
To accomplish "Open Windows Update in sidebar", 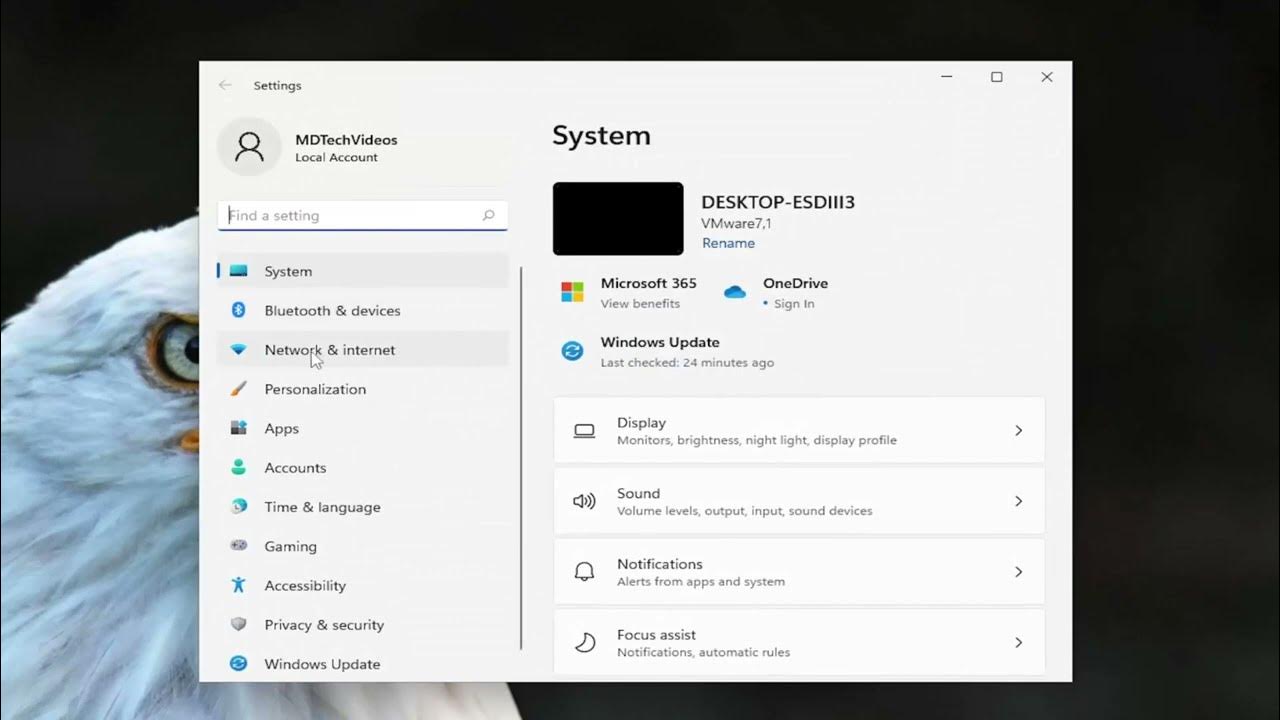I will [363, 663].
